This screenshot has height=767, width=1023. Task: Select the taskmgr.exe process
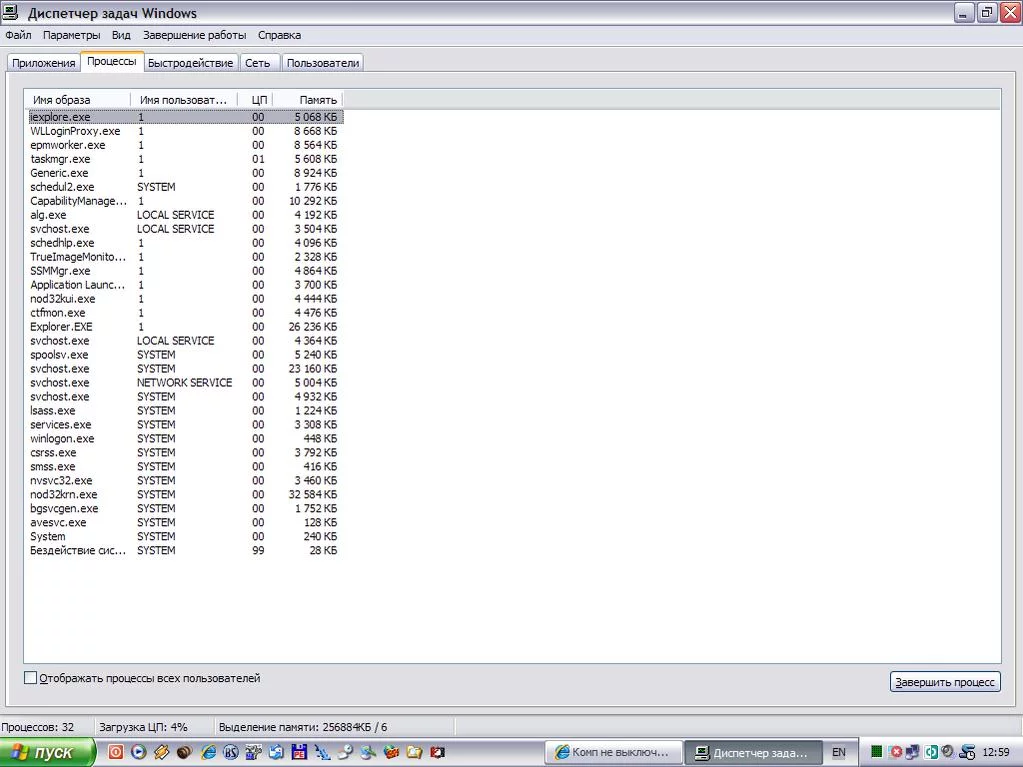pos(185,159)
